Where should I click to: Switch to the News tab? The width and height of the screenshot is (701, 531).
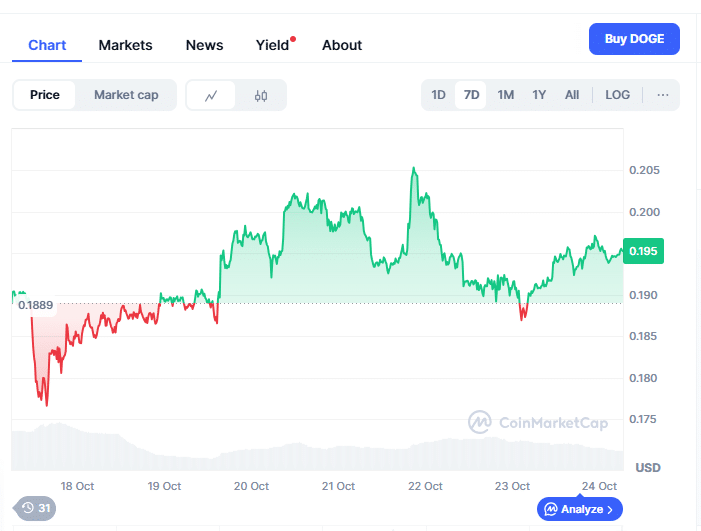205,45
